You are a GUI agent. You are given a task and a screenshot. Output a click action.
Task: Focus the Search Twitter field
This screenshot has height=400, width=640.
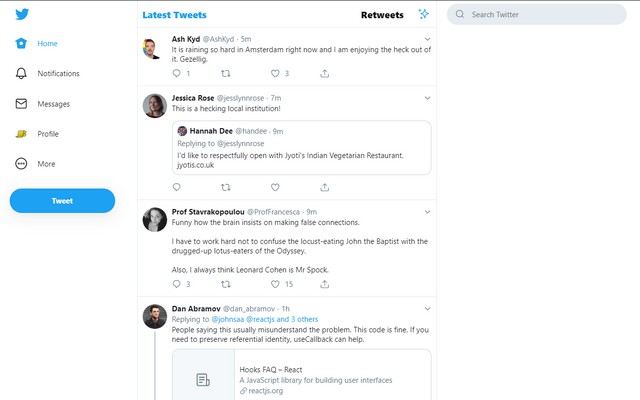pyautogui.click(x=540, y=15)
